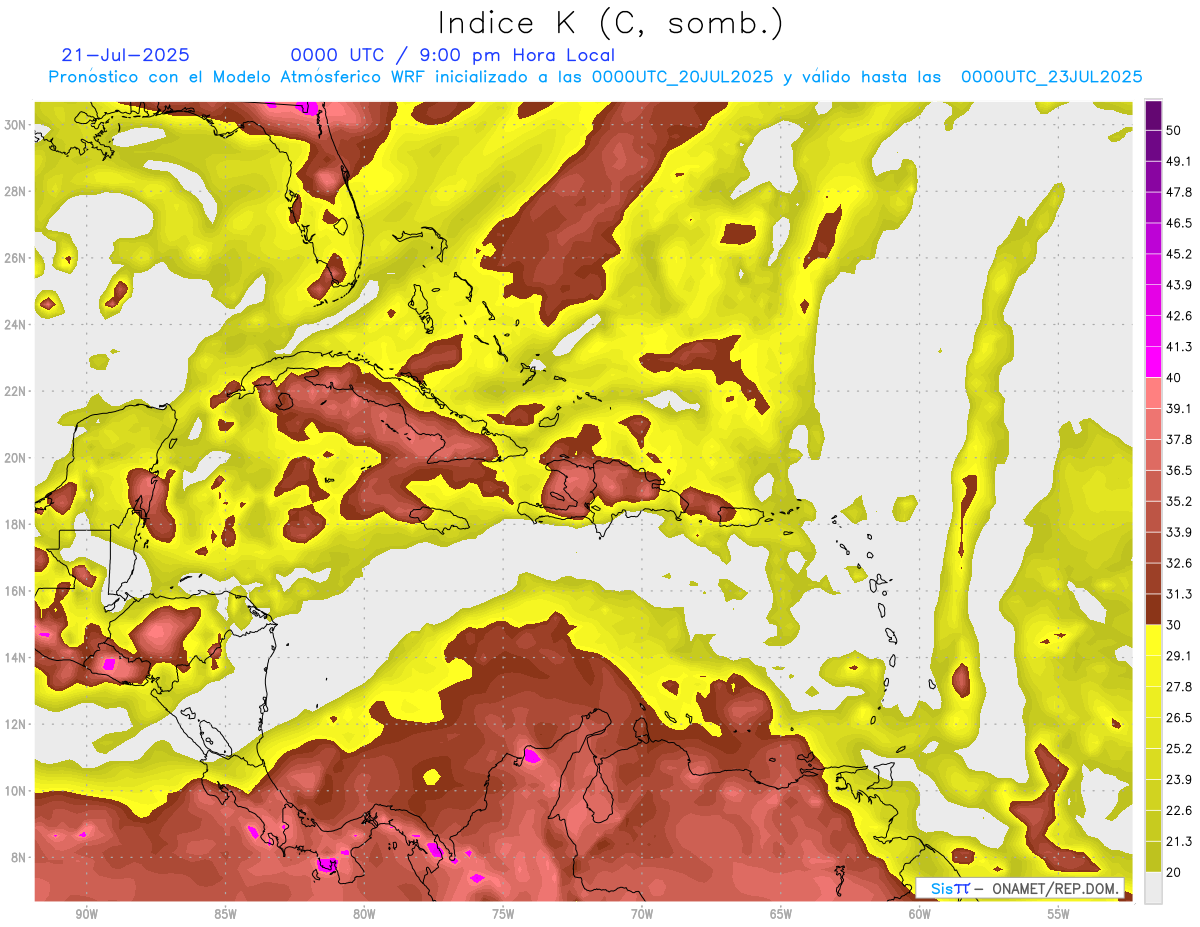Click the 'Indice K (C, somb.)' title
The image size is (1200, 927).
tap(610, 23)
